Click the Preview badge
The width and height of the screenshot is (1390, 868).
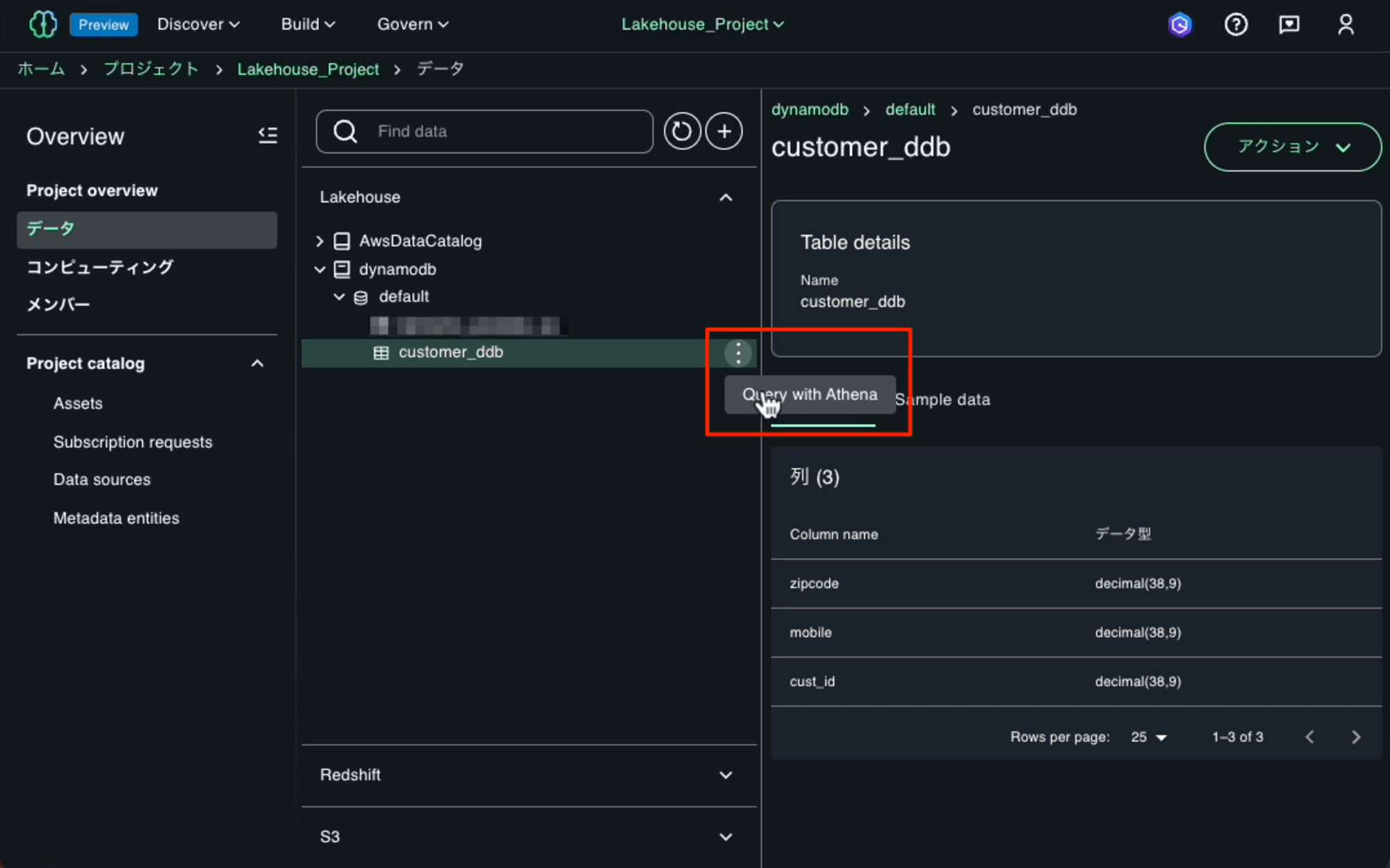[x=104, y=25]
